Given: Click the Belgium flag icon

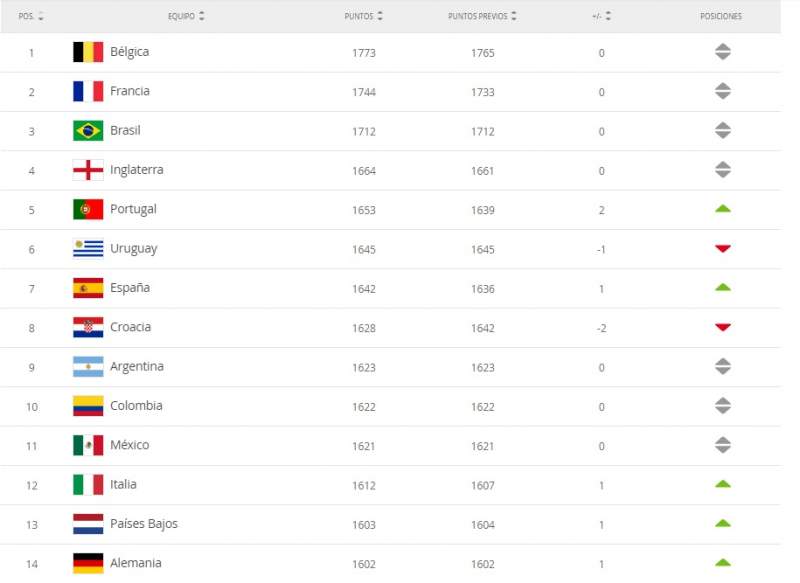Looking at the screenshot, I should click(88, 52).
